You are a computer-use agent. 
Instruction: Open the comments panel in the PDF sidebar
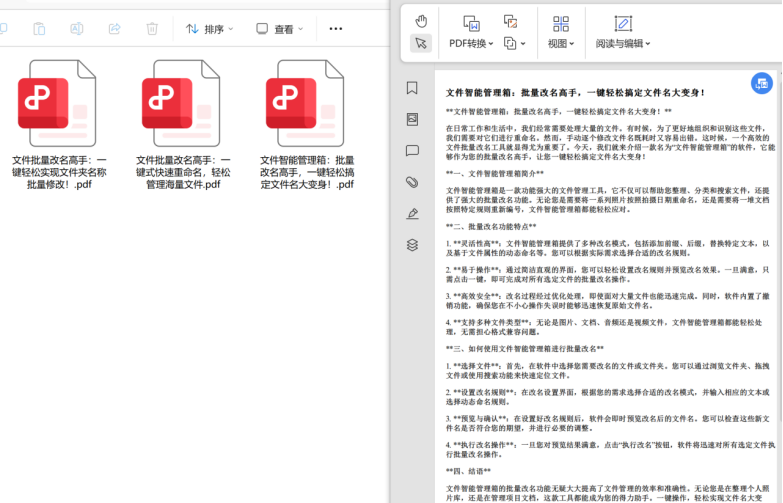point(412,151)
